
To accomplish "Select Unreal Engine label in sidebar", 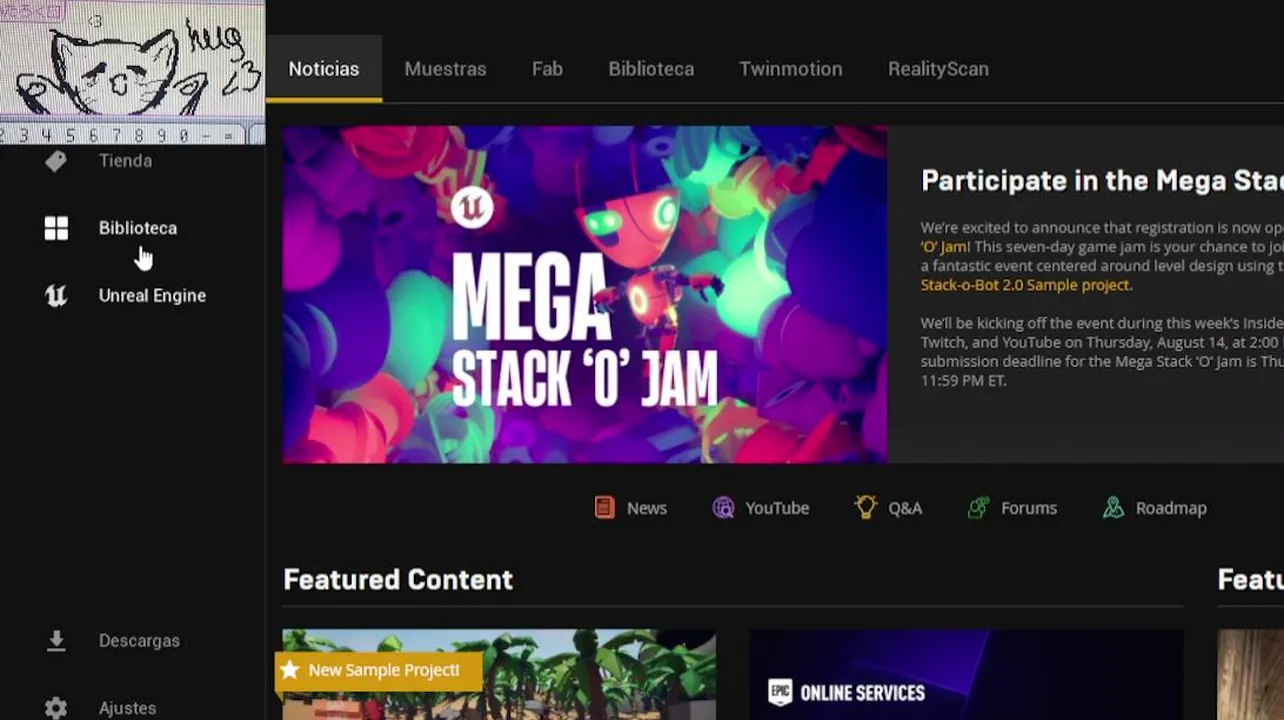I will coord(152,295).
